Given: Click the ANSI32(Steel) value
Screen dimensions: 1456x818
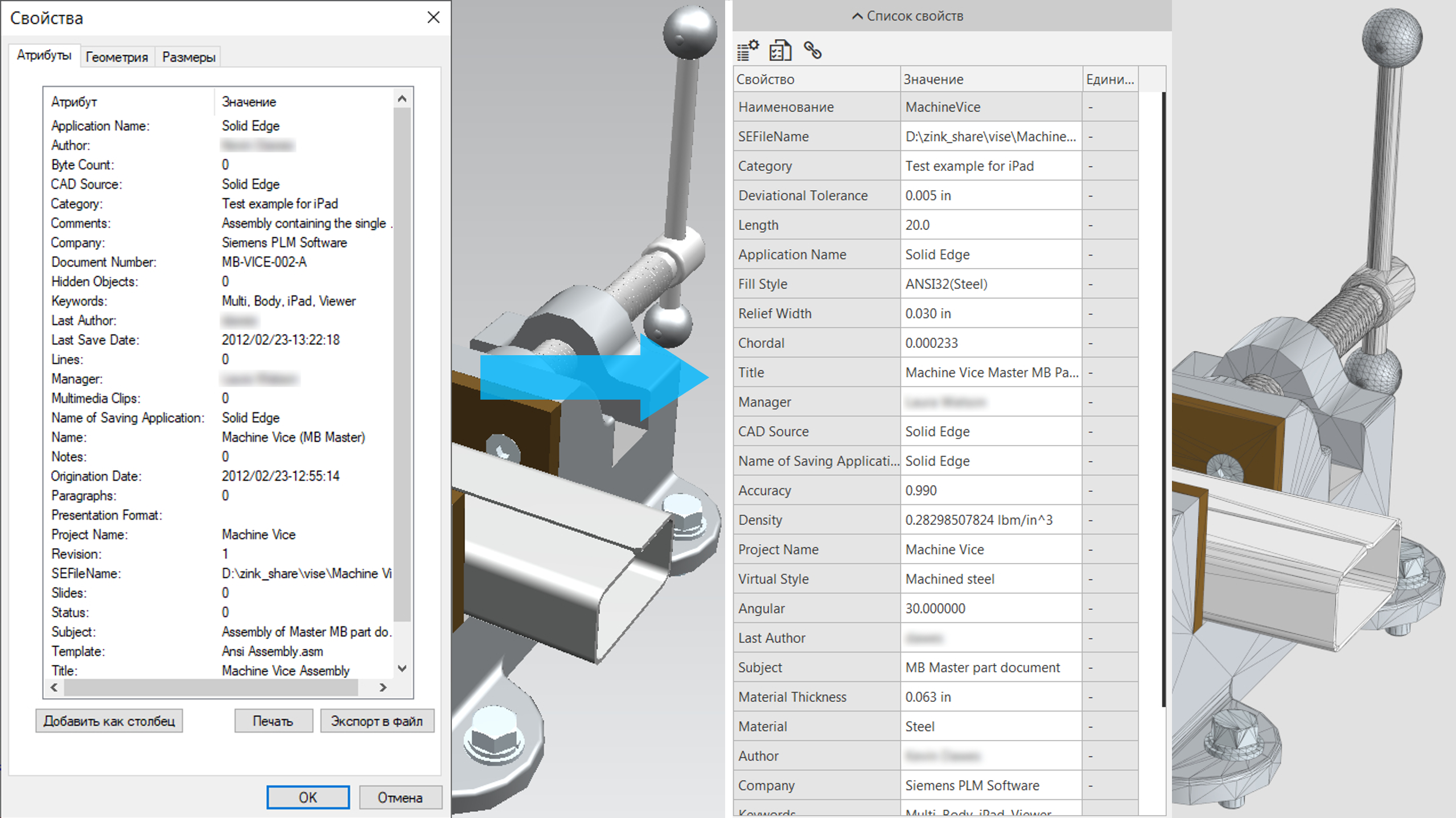Looking at the screenshot, I should point(991,284).
